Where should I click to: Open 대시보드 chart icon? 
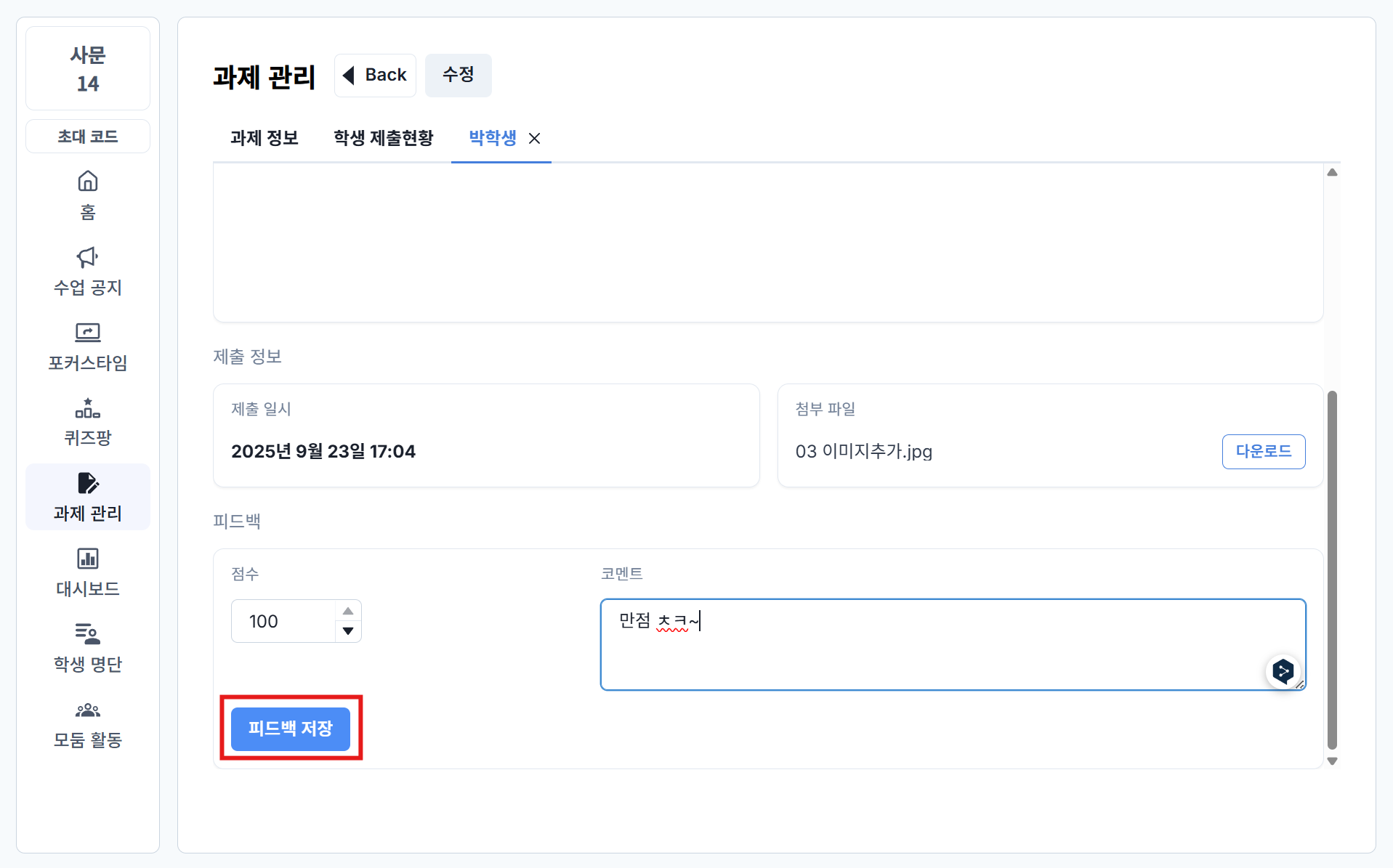coord(88,559)
